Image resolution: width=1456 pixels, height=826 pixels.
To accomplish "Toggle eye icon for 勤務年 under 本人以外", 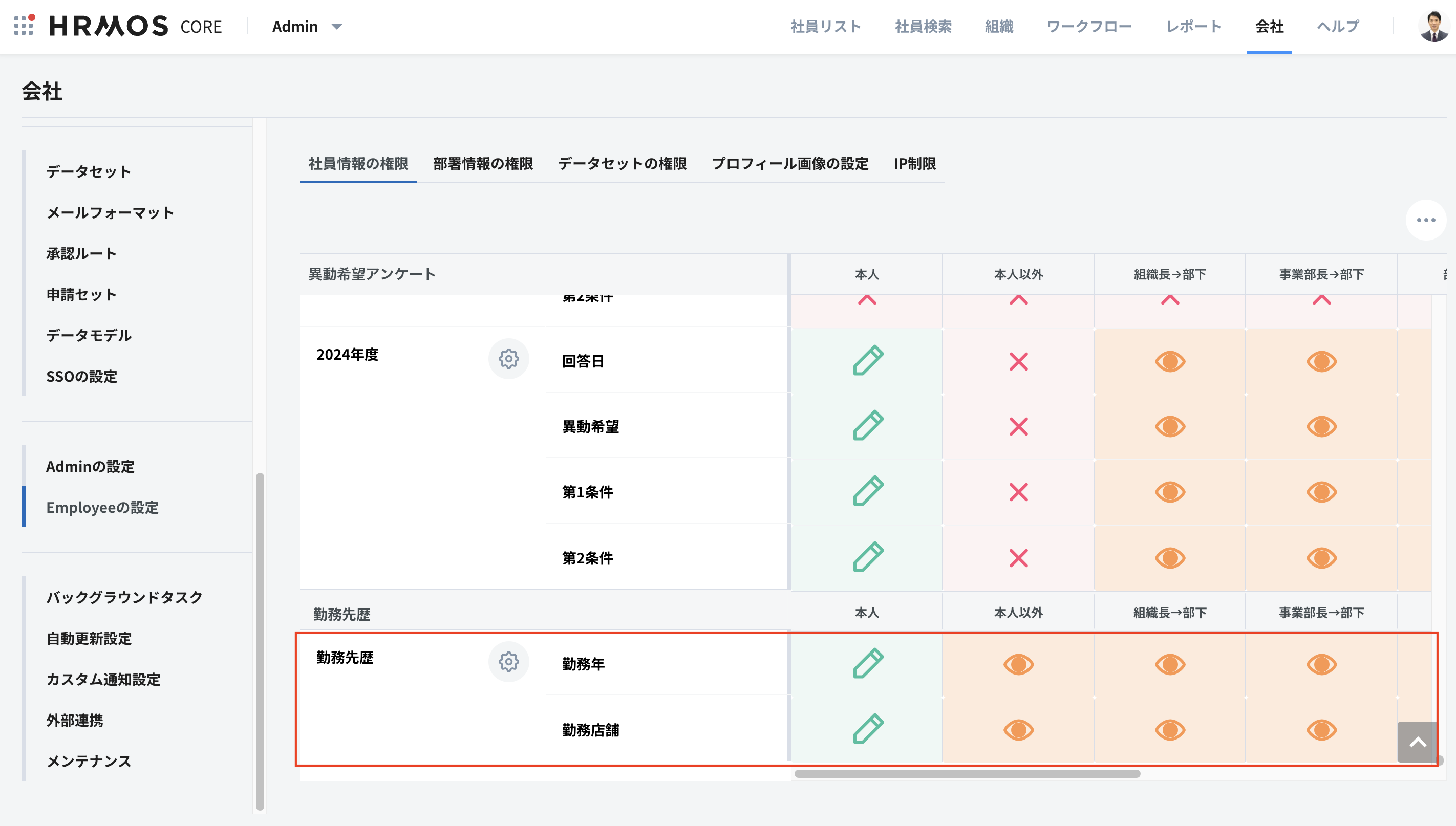I will coord(1018,664).
